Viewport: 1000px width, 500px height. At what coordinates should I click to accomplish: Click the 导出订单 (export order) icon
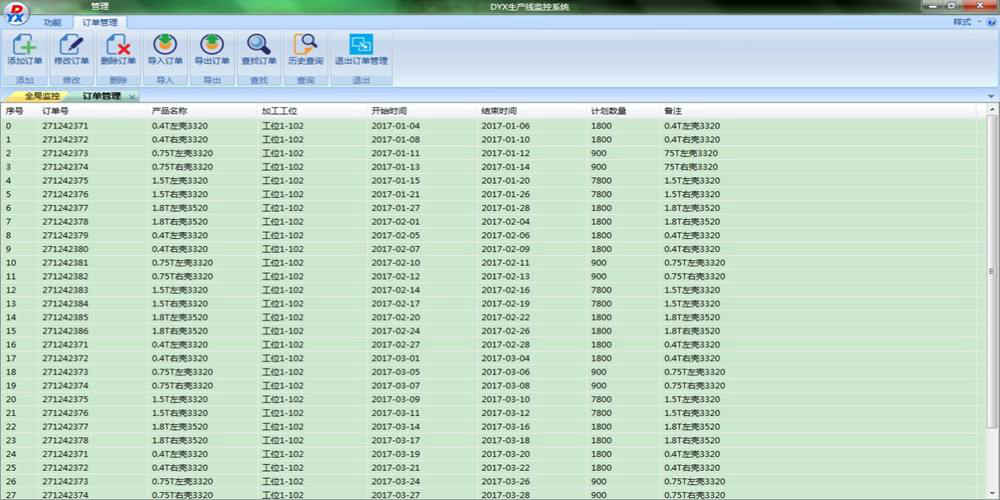click(212, 45)
